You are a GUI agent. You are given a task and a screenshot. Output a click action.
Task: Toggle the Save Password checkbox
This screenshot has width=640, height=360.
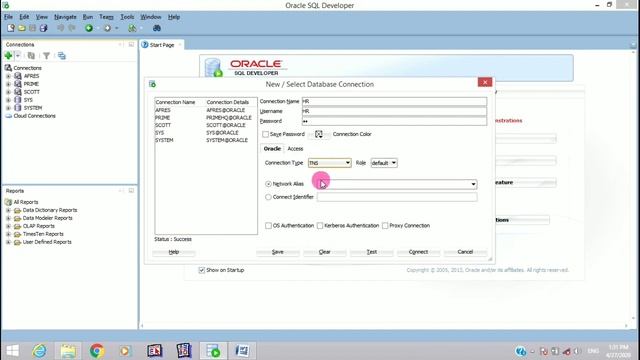(266, 134)
